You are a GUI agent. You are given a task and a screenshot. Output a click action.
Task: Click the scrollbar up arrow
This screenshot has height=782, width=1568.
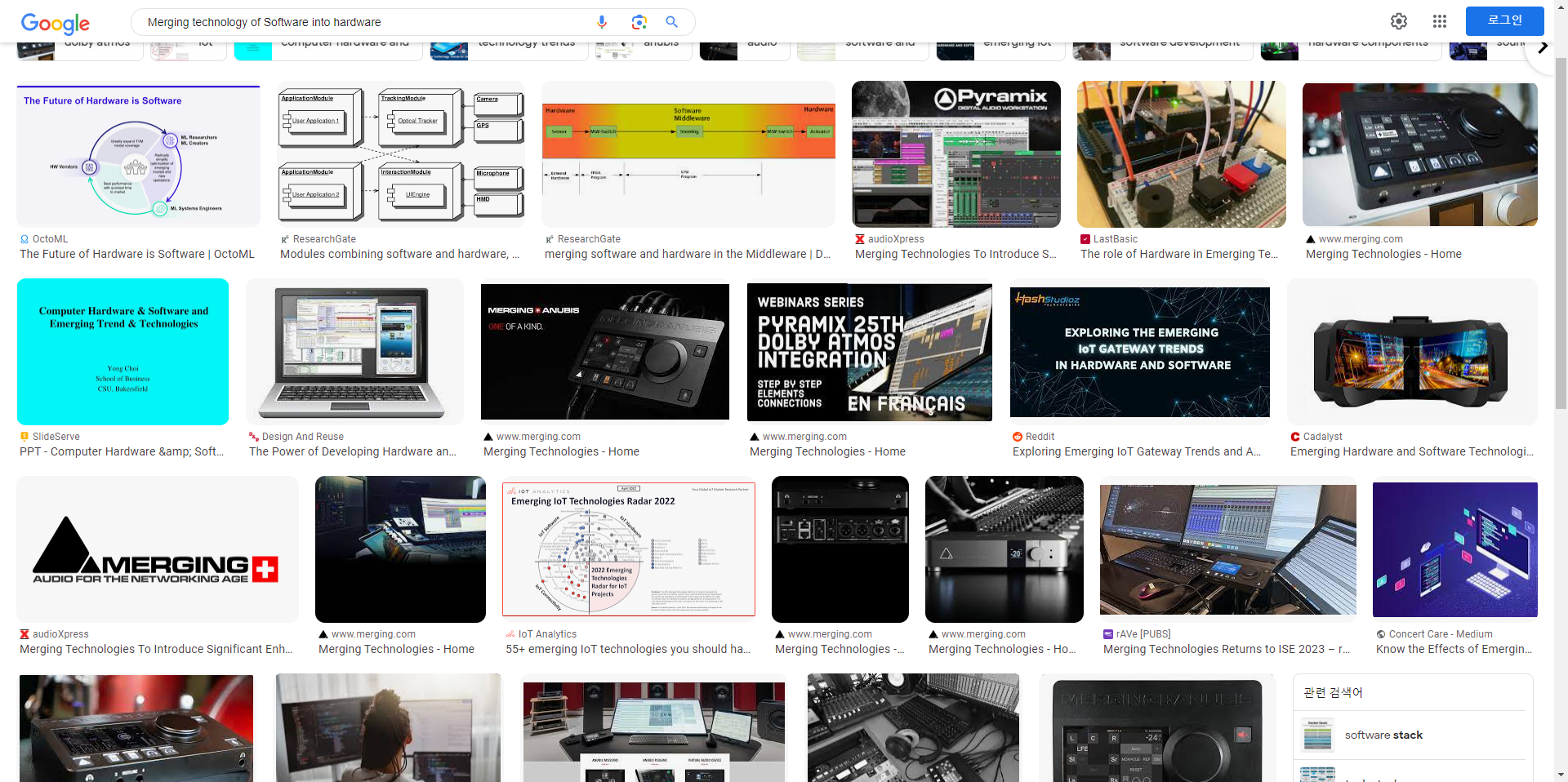[1561, 7]
